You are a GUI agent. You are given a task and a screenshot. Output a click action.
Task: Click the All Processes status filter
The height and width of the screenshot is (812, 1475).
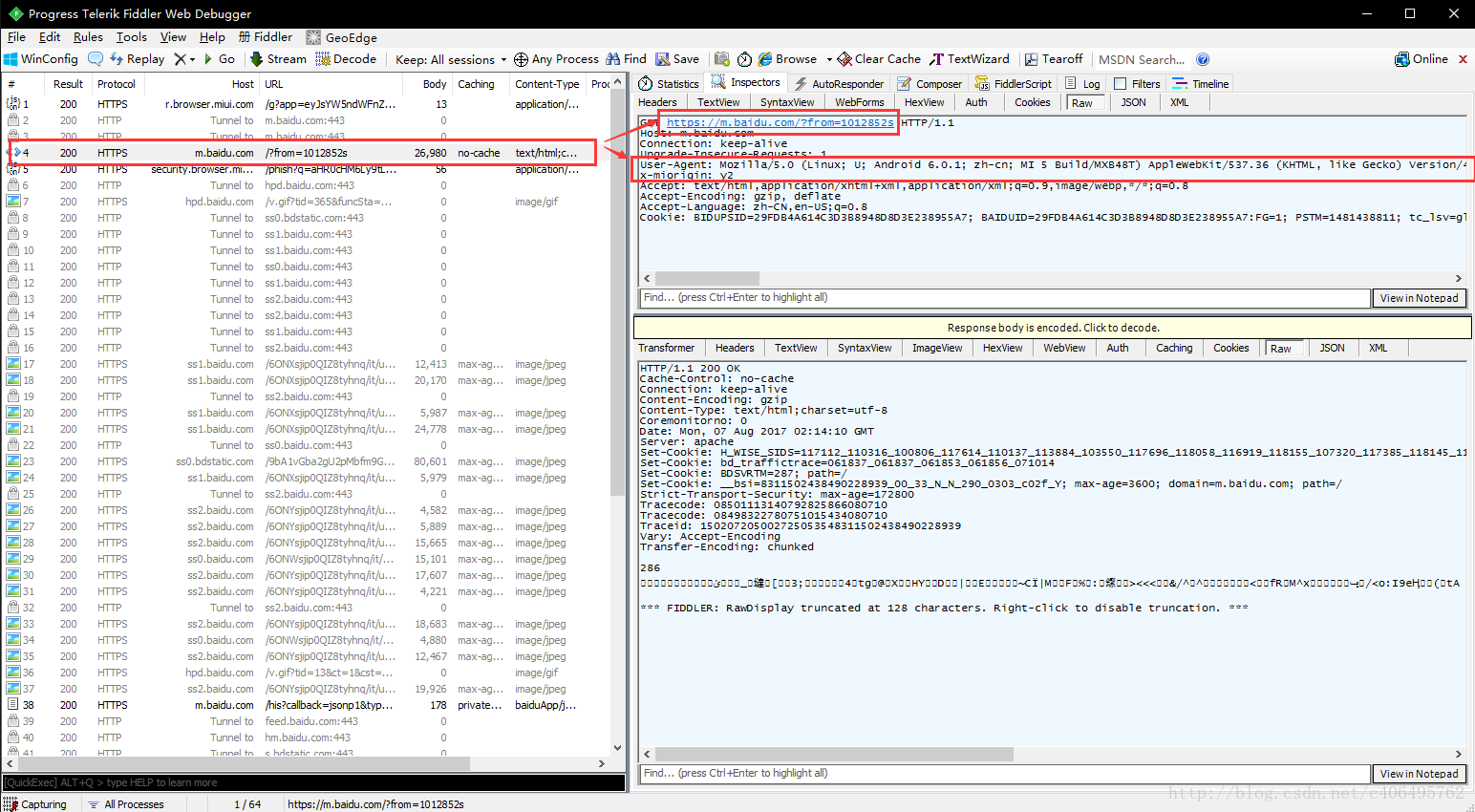coord(126,804)
